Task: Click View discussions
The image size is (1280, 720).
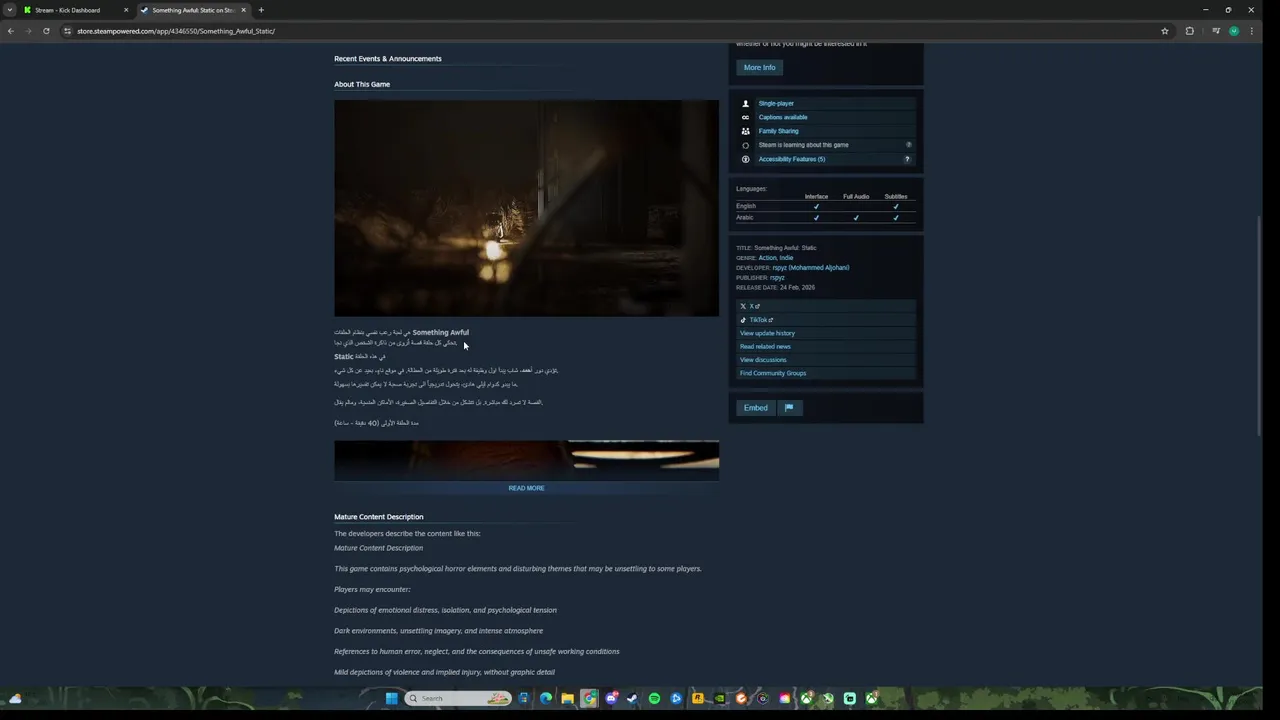Action: tap(825, 360)
